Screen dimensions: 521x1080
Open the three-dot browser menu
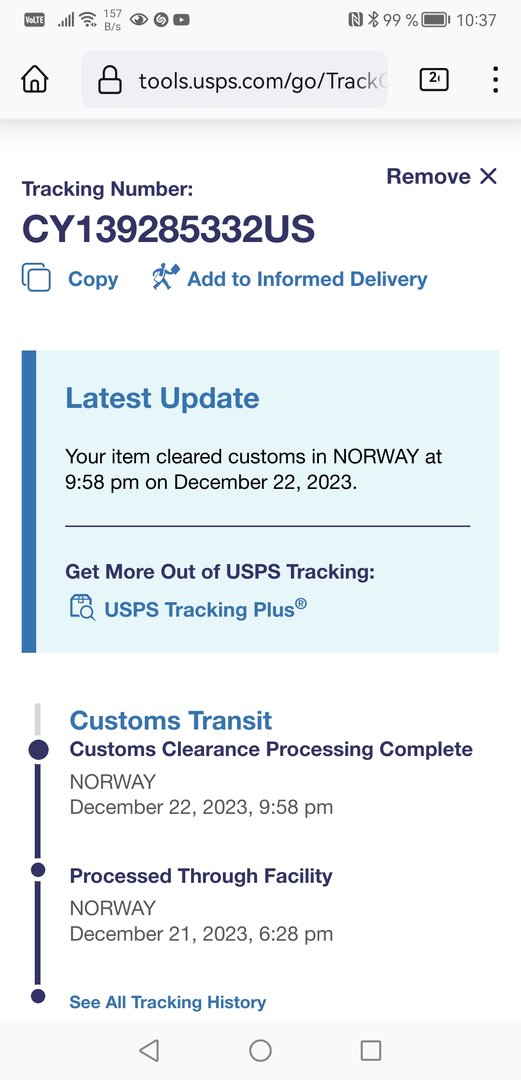pos(495,80)
